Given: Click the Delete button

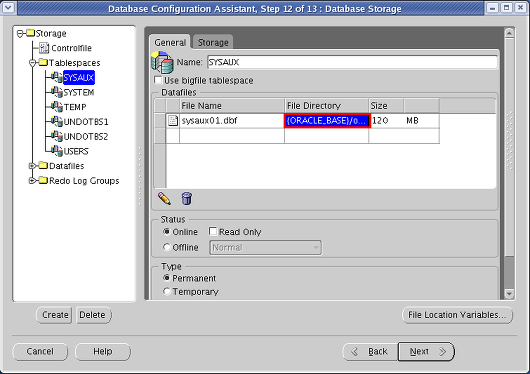Looking at the screenshot, I should pos(93,315).
